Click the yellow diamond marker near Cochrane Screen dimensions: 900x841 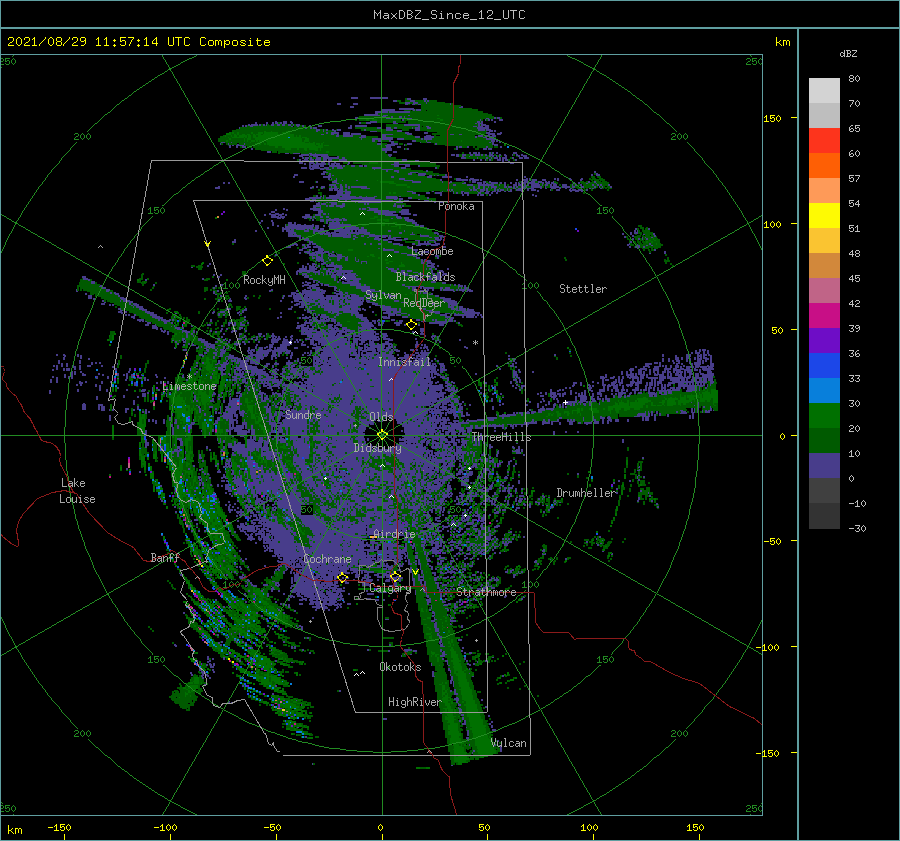tap(342, 577)
